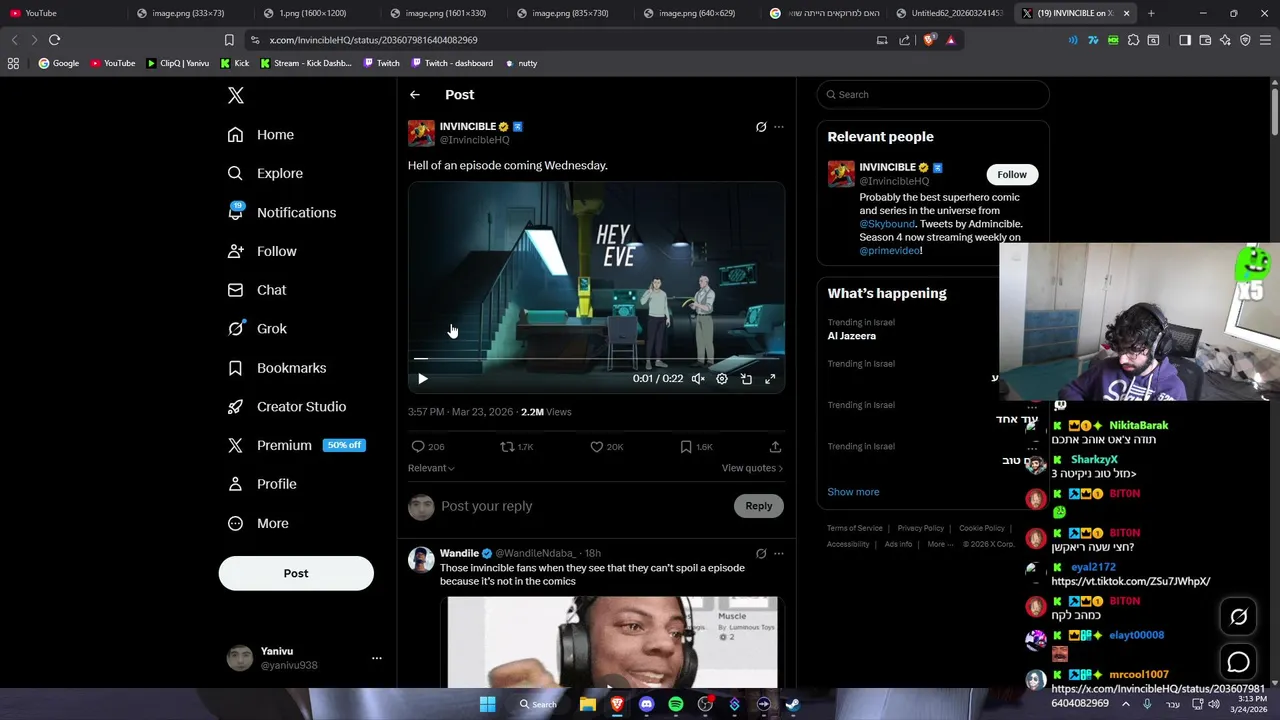Screen dimensions: 1280x720
Task: Open Twitch - dashboard bookmark
Action: pyautogui.click(x=451, y=63)
